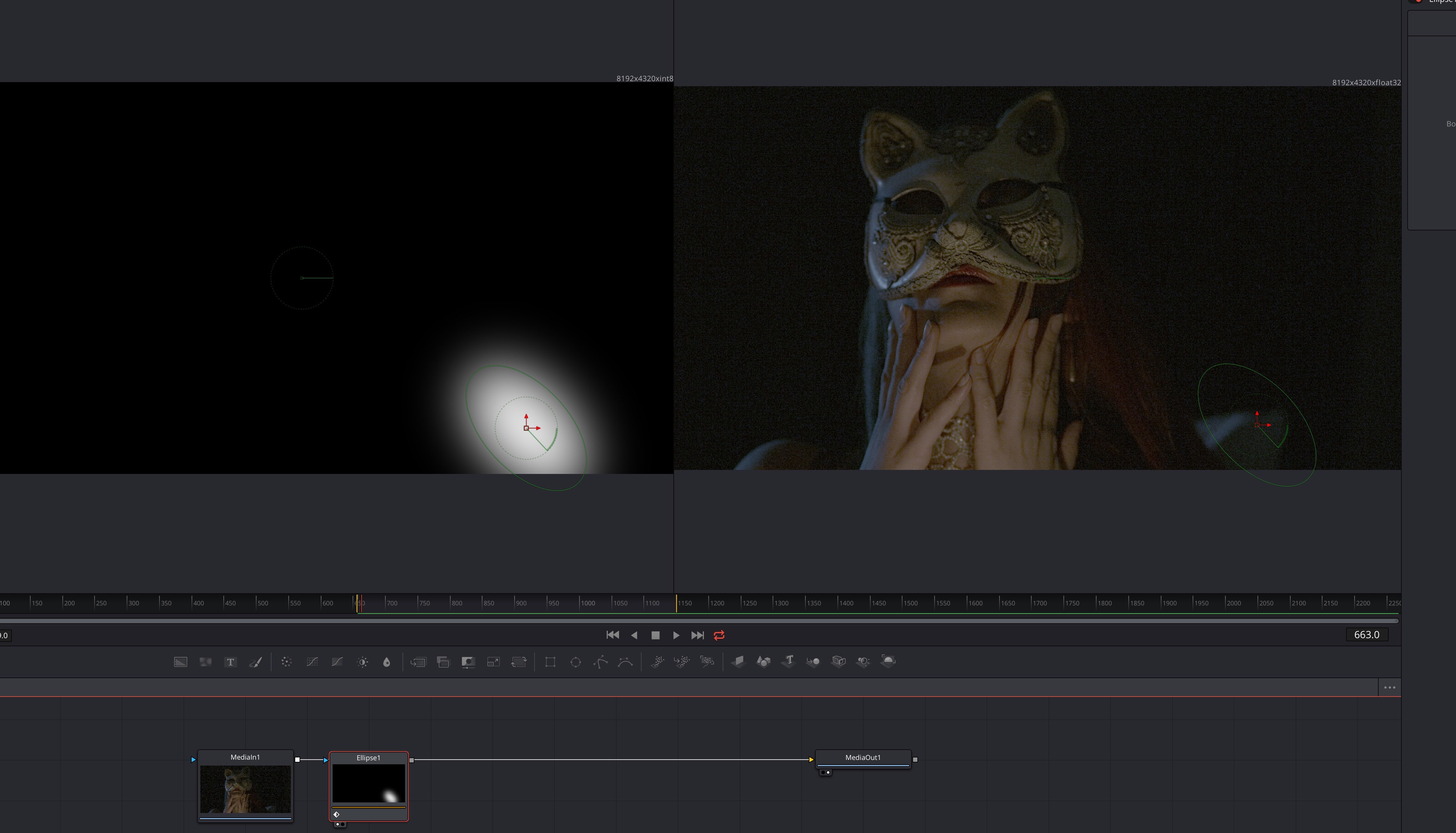Click the Ellipse1 mask thumbnail
The image size is (1456, 833).
point(369,784)
